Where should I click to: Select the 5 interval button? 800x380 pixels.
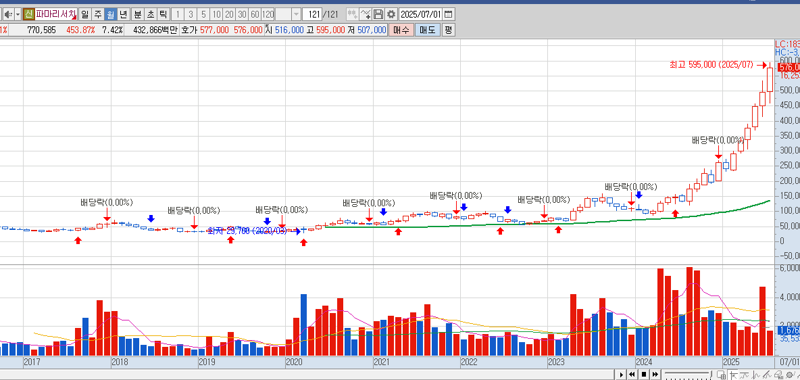tap(204, 14)
